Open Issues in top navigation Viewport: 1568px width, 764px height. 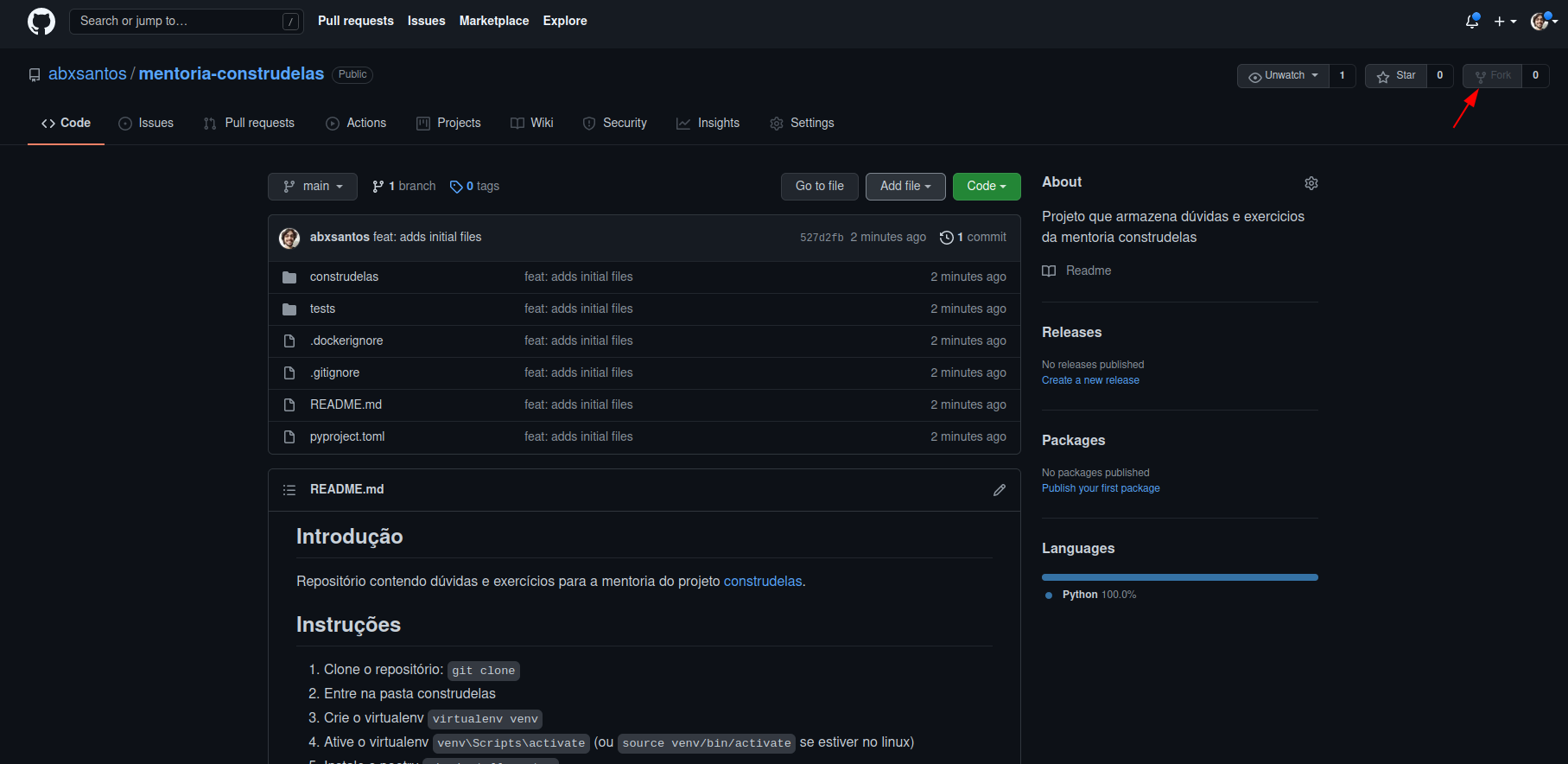point(426,21)
